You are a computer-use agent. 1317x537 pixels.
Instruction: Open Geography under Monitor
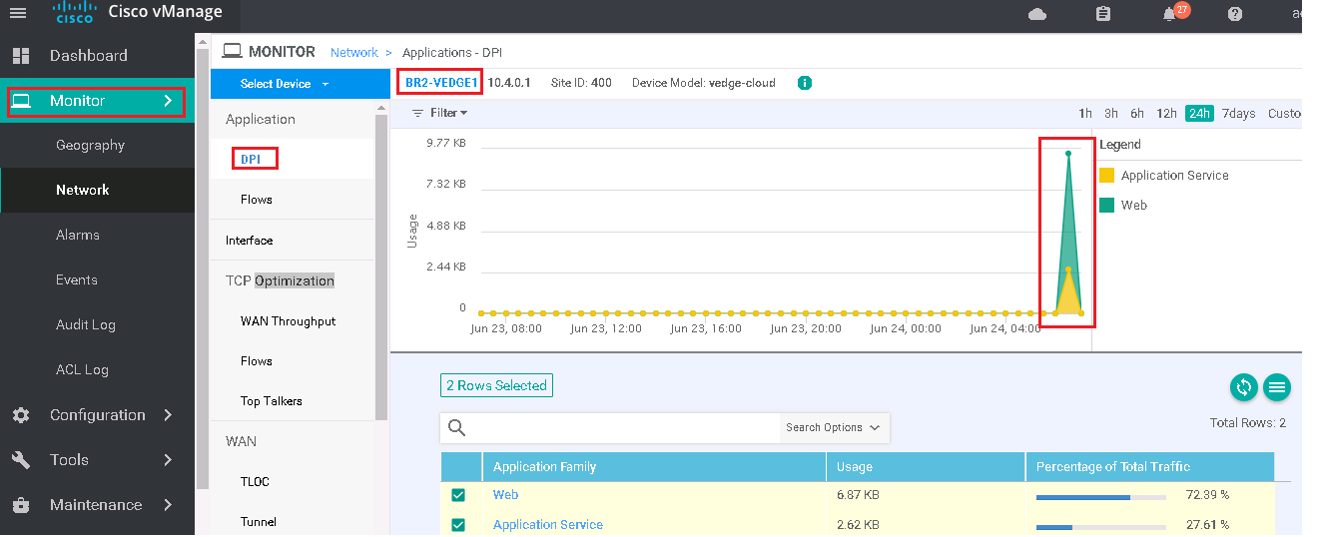pos(90,145)
